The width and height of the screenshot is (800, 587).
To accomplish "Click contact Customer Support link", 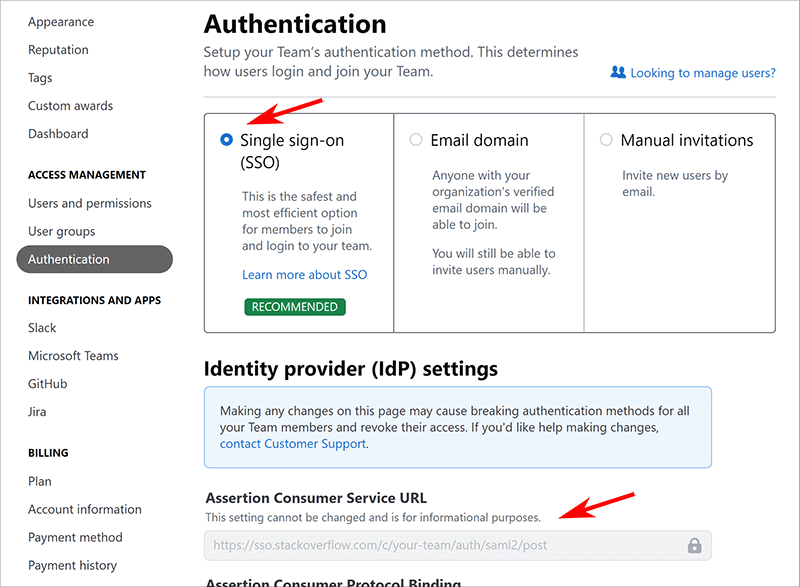I will pyautogui.click(x=293, y=444).
